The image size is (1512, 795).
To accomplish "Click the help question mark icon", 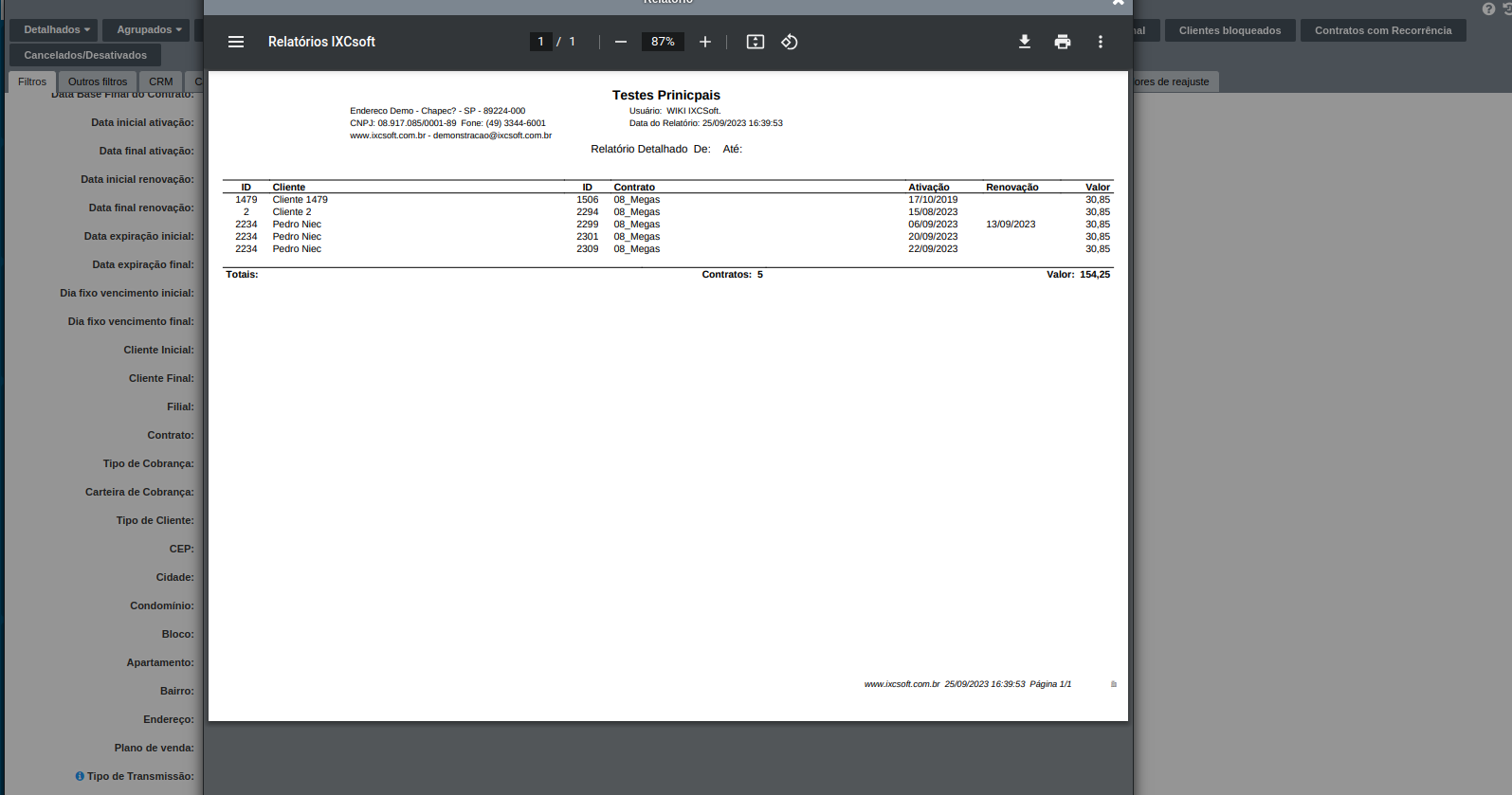I will [x=1488, y=9].
